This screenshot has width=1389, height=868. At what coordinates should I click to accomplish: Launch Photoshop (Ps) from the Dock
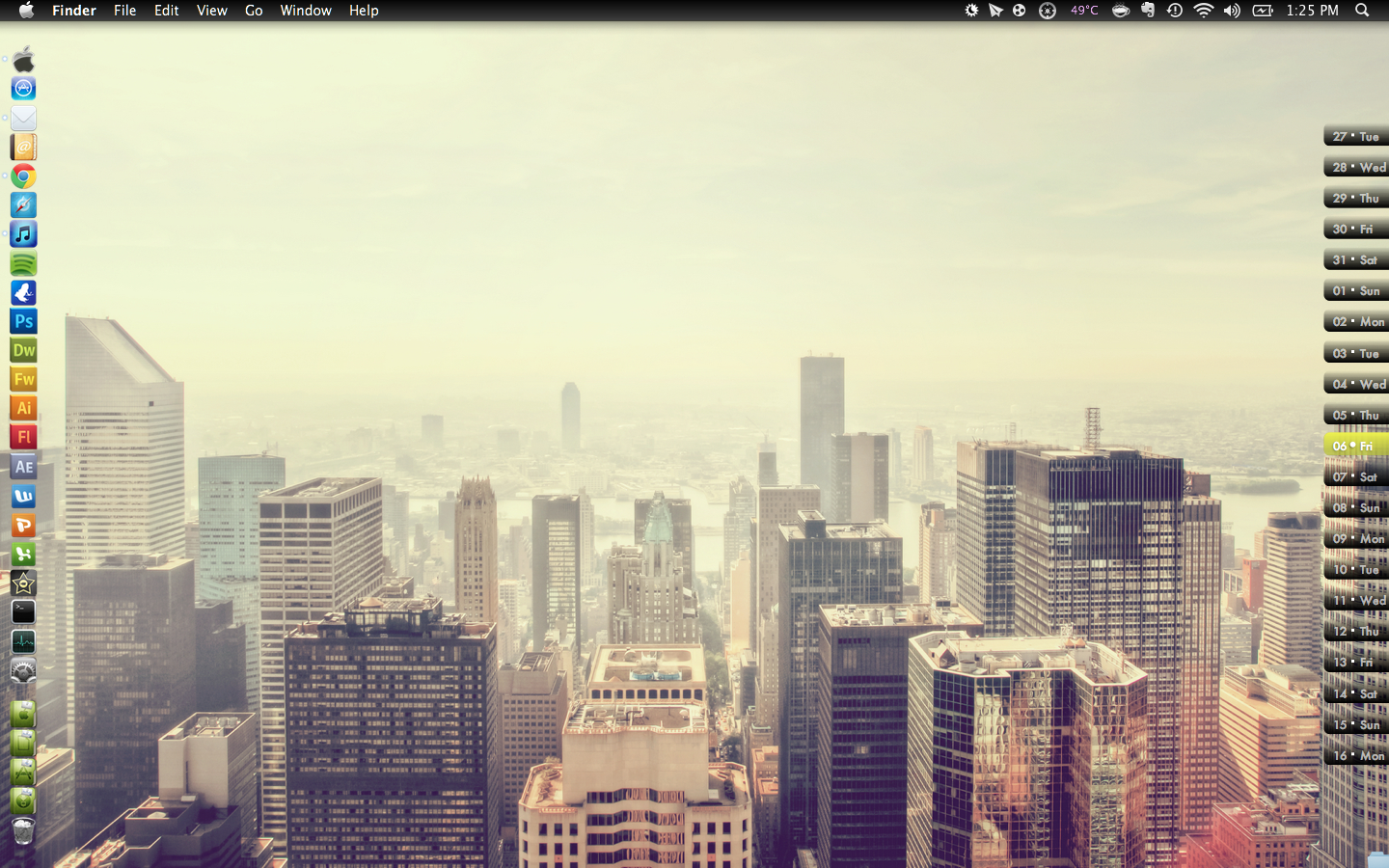pyautogui.click(x=23, y=321)
